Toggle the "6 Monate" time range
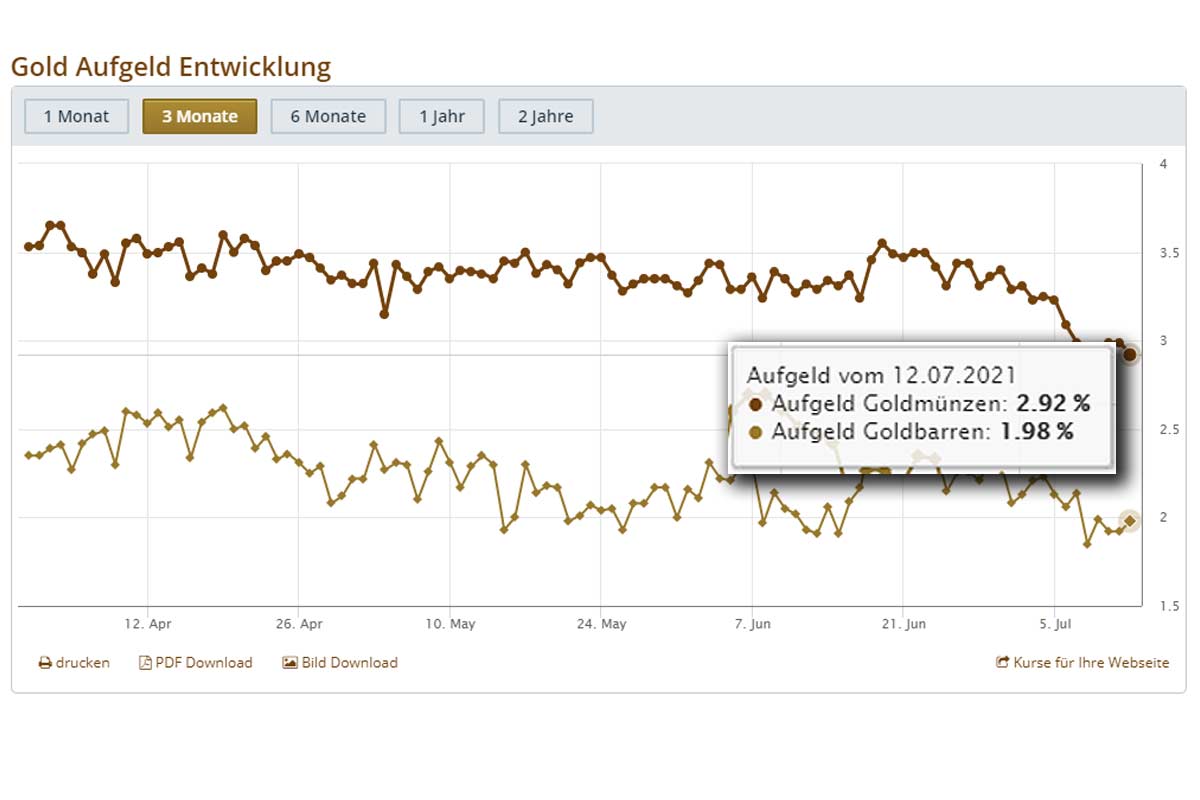The image size is (1200, 800). (328, 116)
